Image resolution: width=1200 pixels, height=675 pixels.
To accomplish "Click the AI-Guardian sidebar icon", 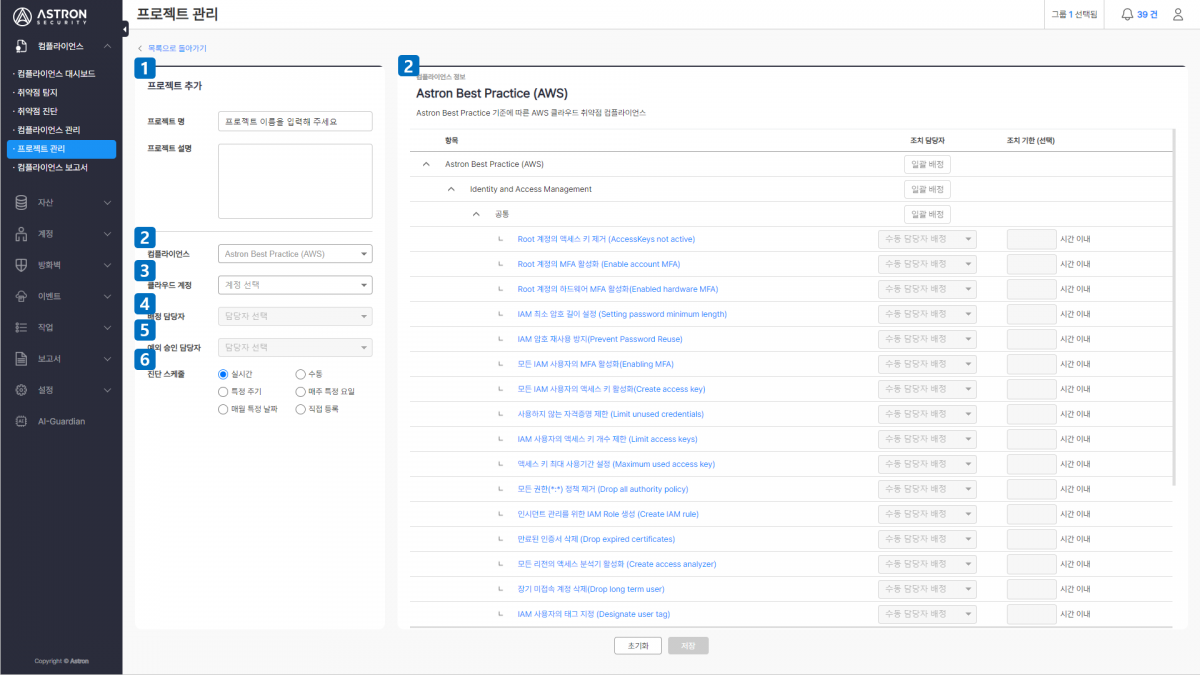I will [21, 421].
